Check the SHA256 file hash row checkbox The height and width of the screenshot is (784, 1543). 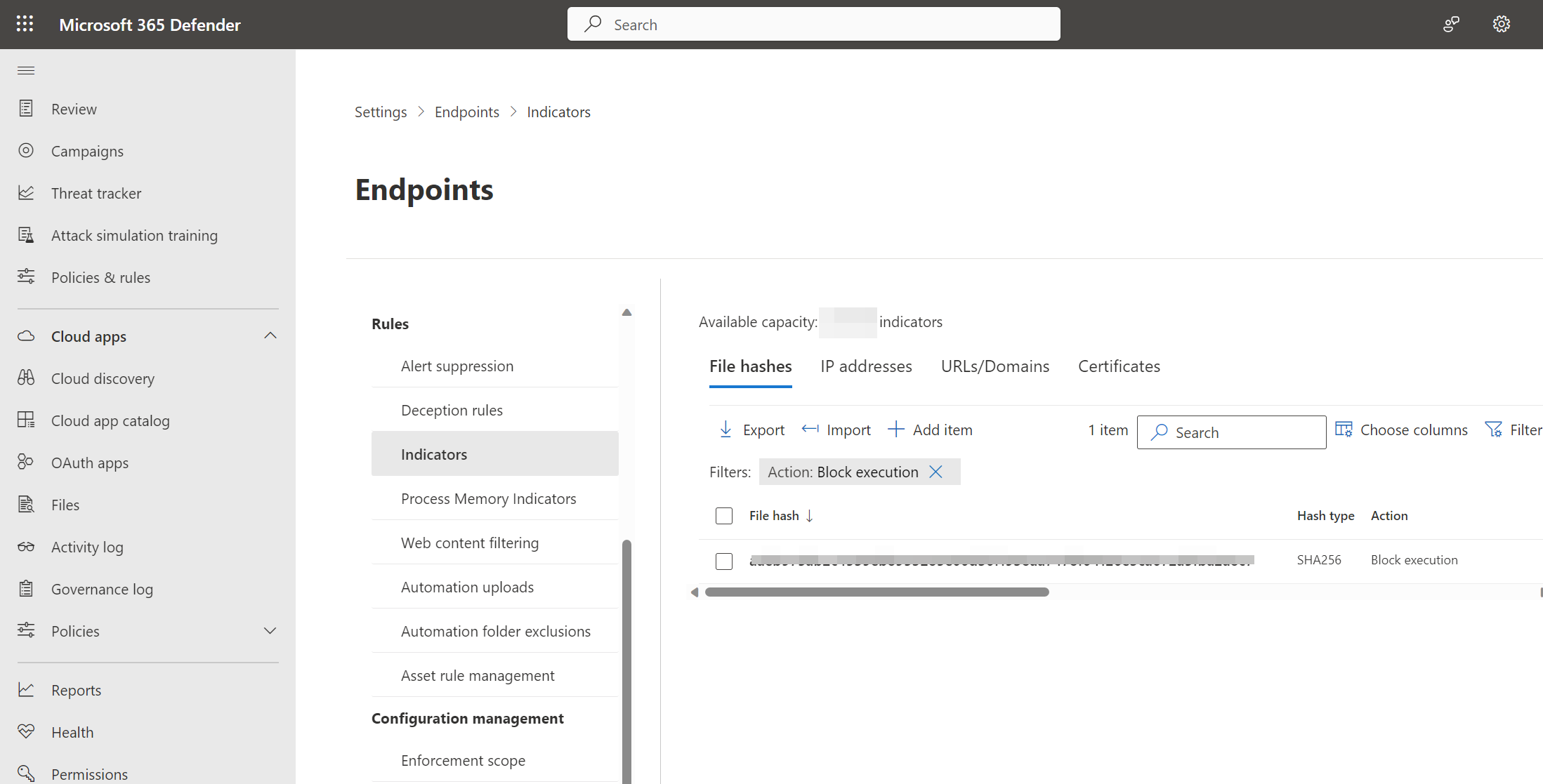point(724,561)
